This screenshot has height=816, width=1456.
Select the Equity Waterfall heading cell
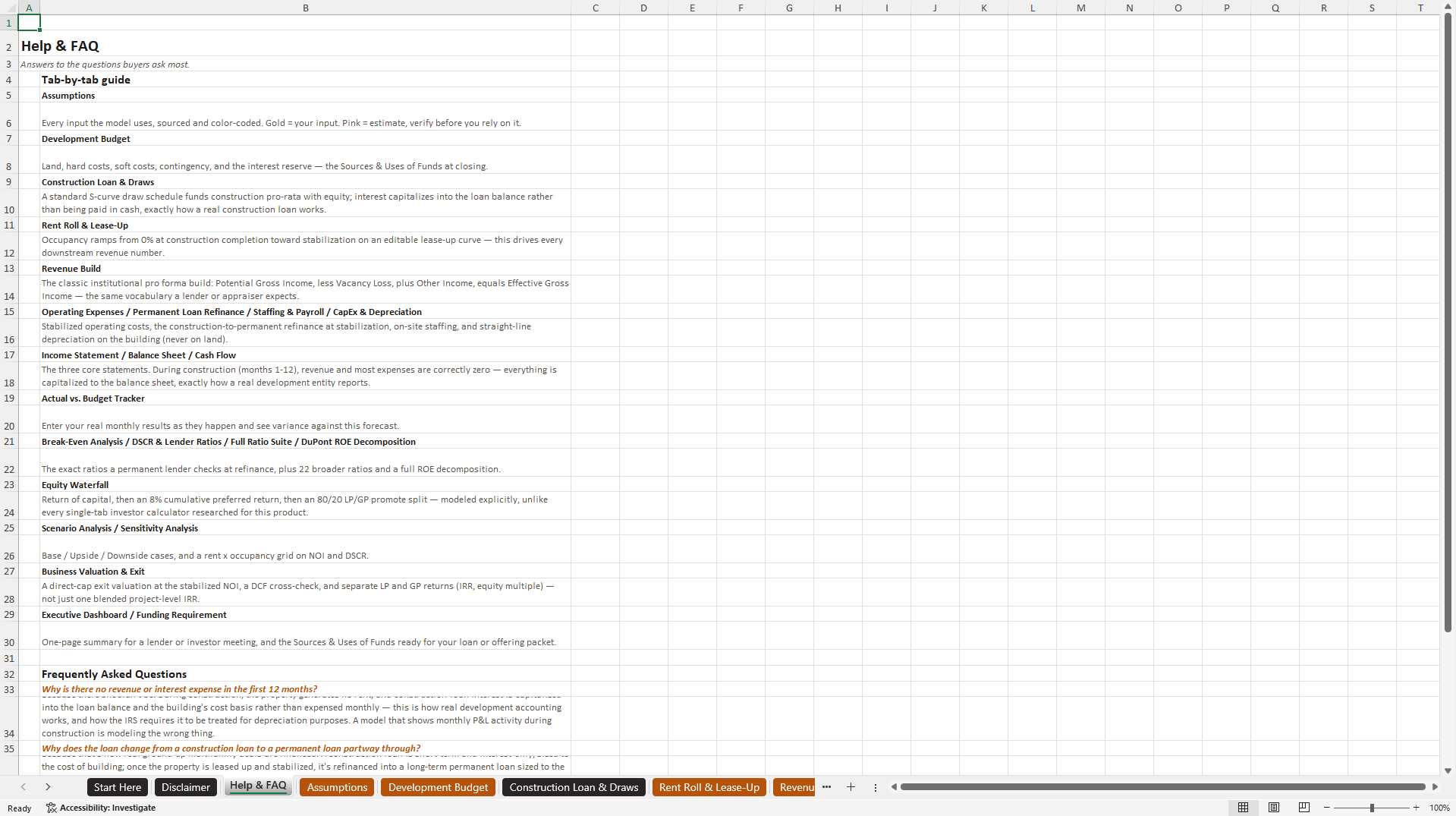(x=305, y=484)
